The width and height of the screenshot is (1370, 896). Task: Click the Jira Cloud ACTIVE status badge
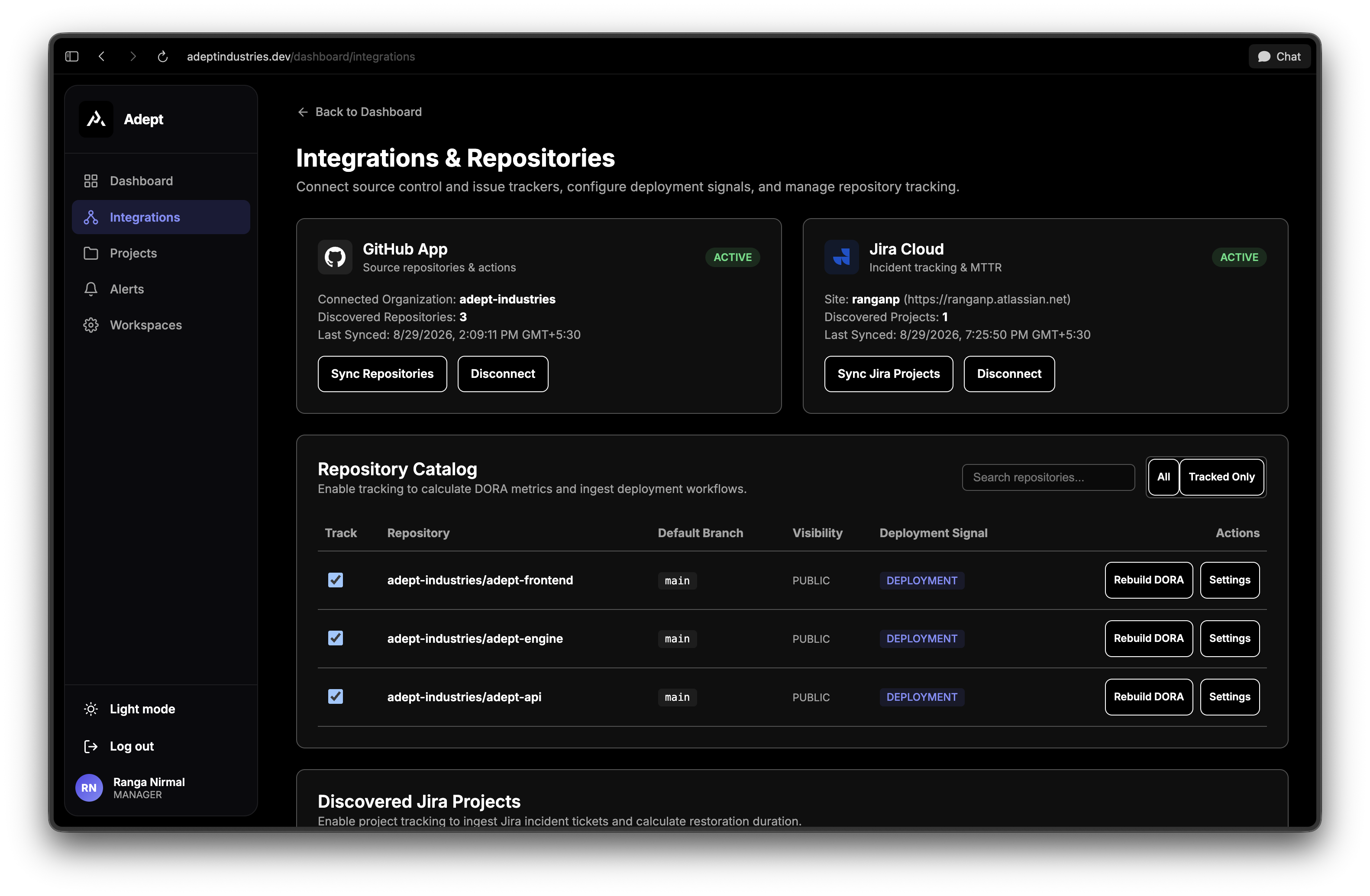pyautogui.click(x=1239, y=257)
